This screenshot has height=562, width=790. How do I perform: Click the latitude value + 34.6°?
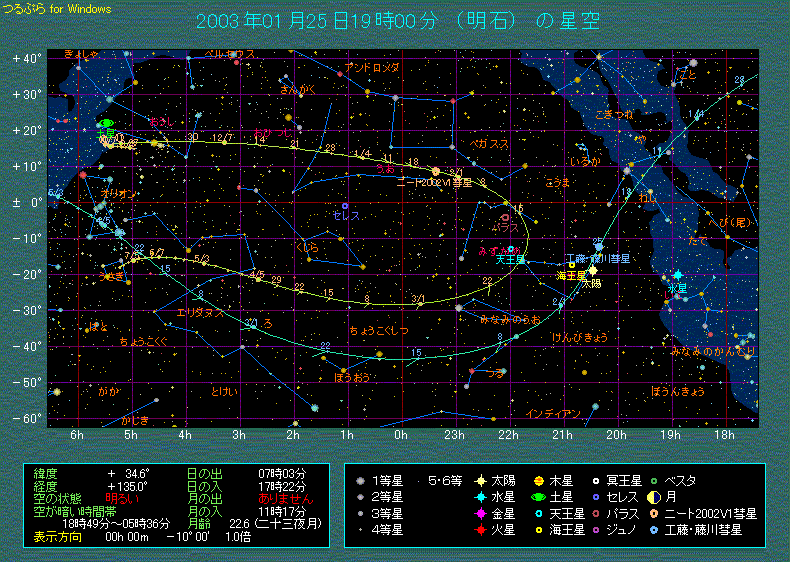click(x=128, y=472)
